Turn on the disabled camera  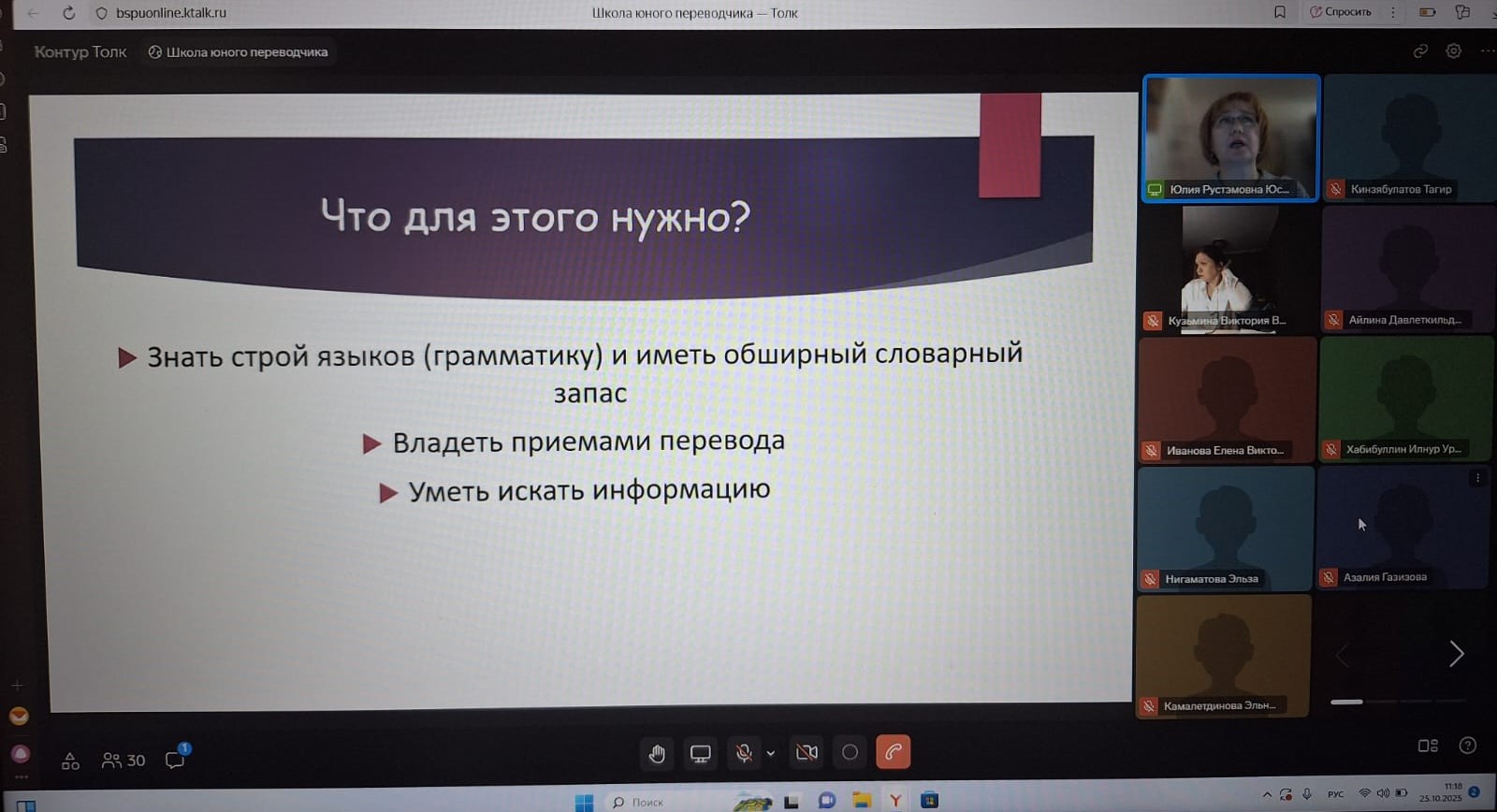coord(807,752)
